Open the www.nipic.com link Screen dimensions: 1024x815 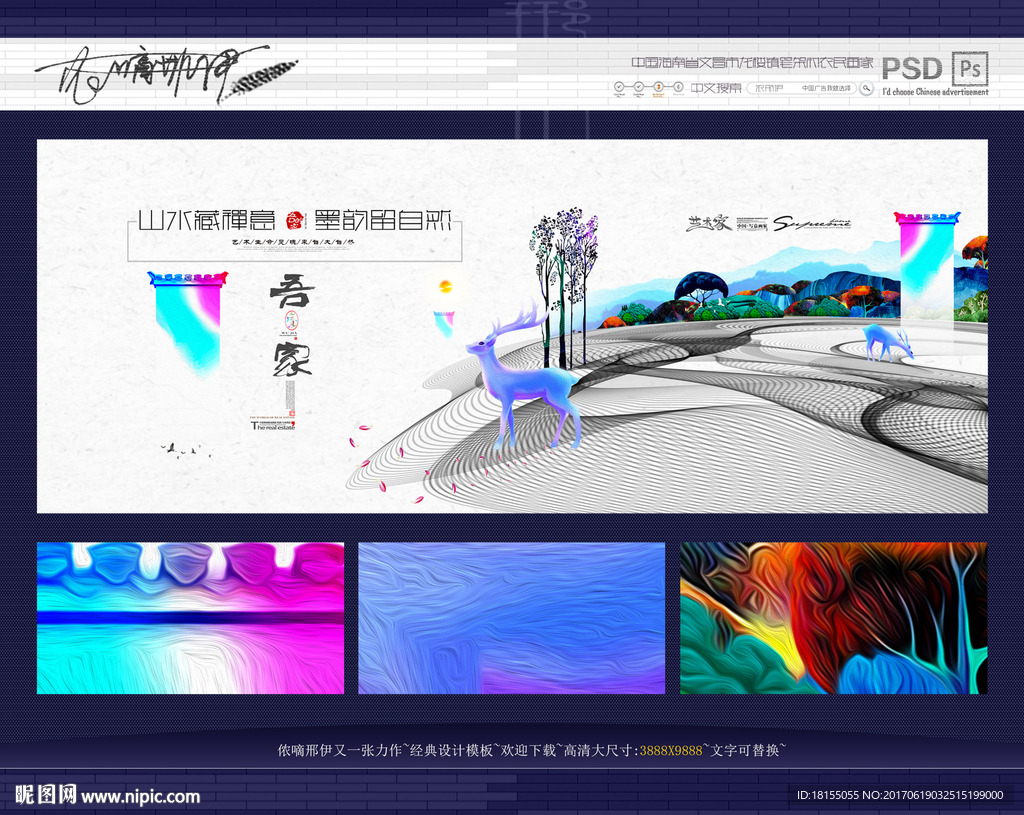point(140,796)
